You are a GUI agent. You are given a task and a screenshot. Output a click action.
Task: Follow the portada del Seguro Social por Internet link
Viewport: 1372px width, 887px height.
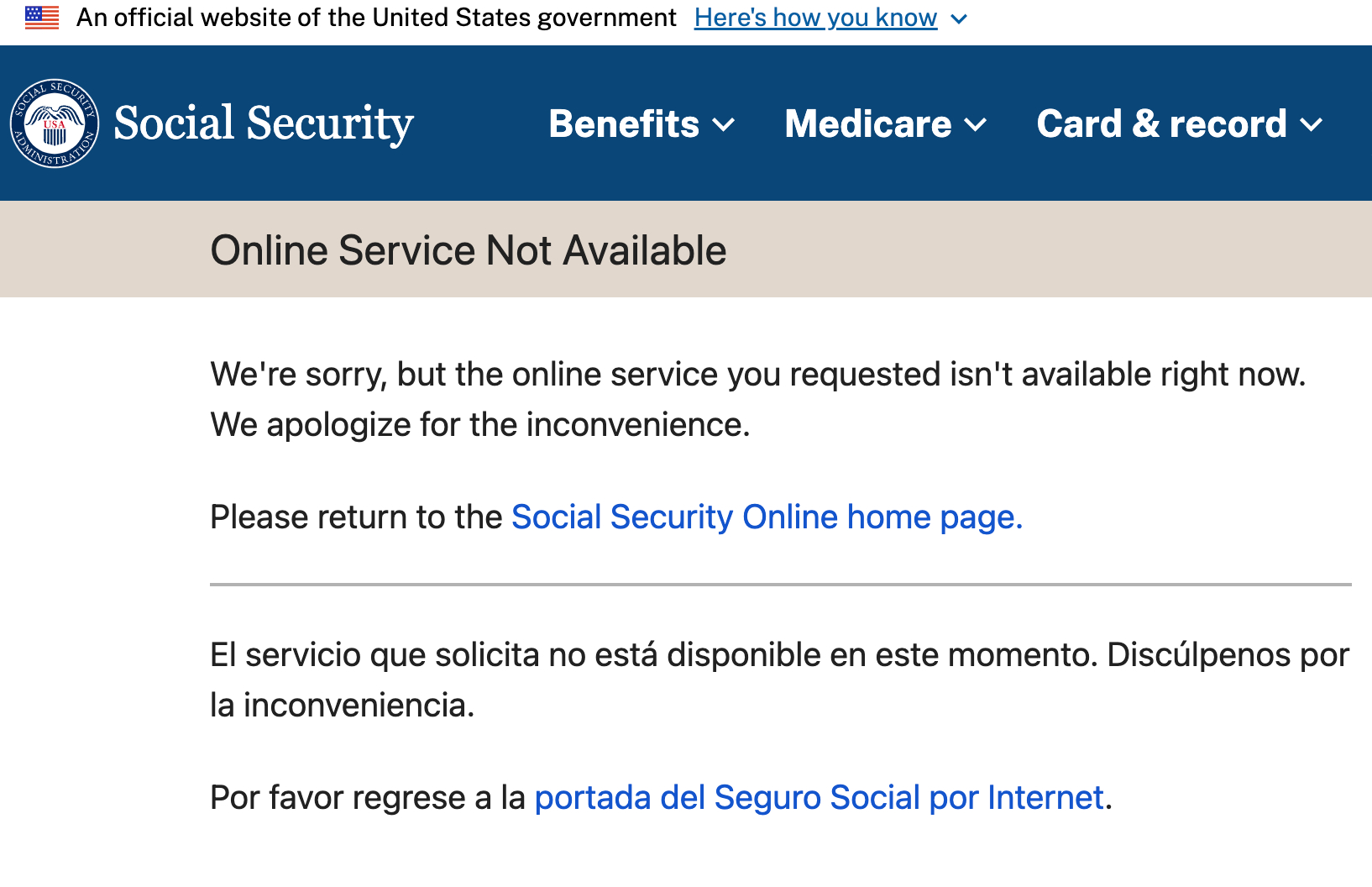pyautogui.click(x=819, y=797)
